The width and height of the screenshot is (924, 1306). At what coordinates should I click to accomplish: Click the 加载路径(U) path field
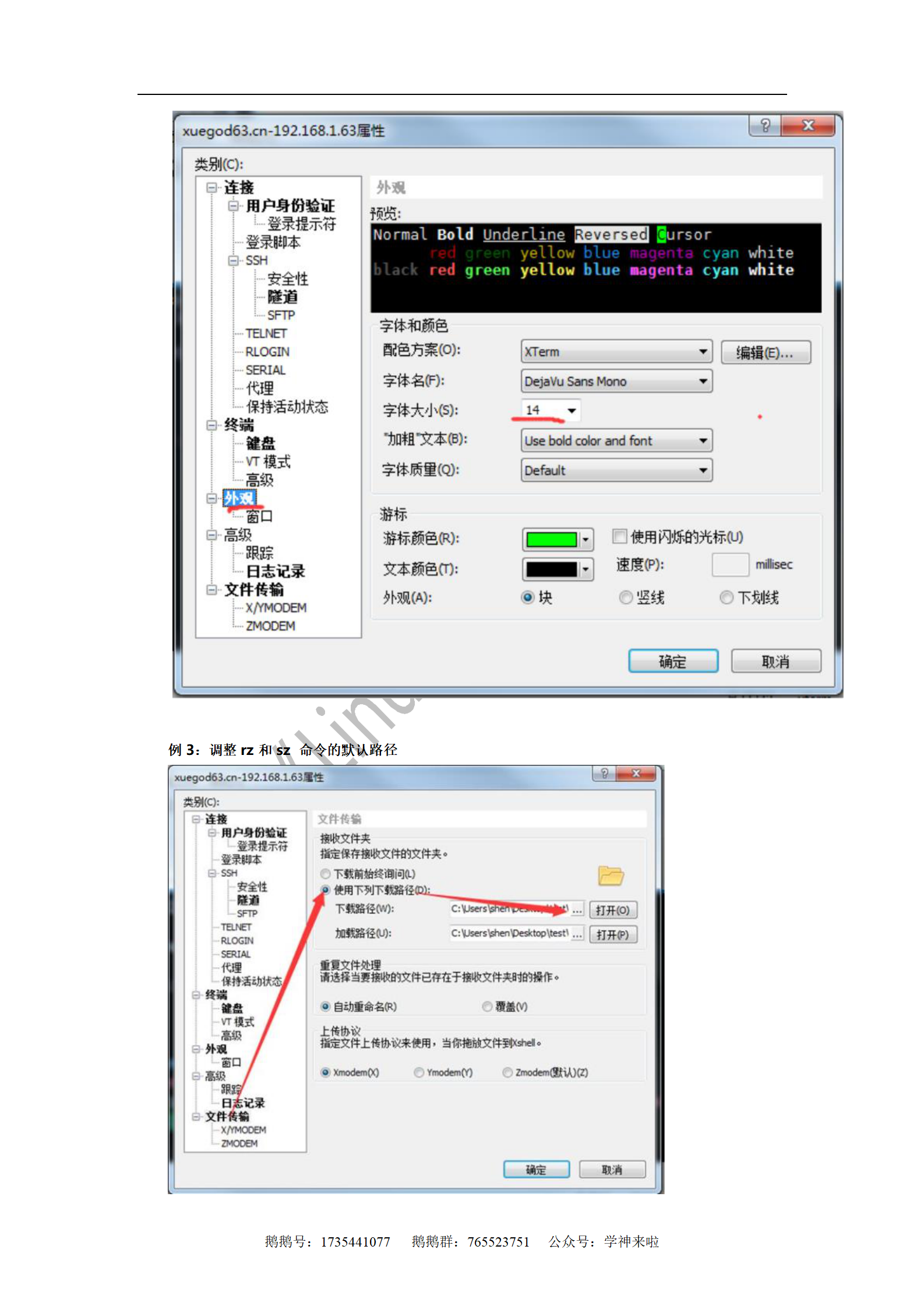click(509, 934)
